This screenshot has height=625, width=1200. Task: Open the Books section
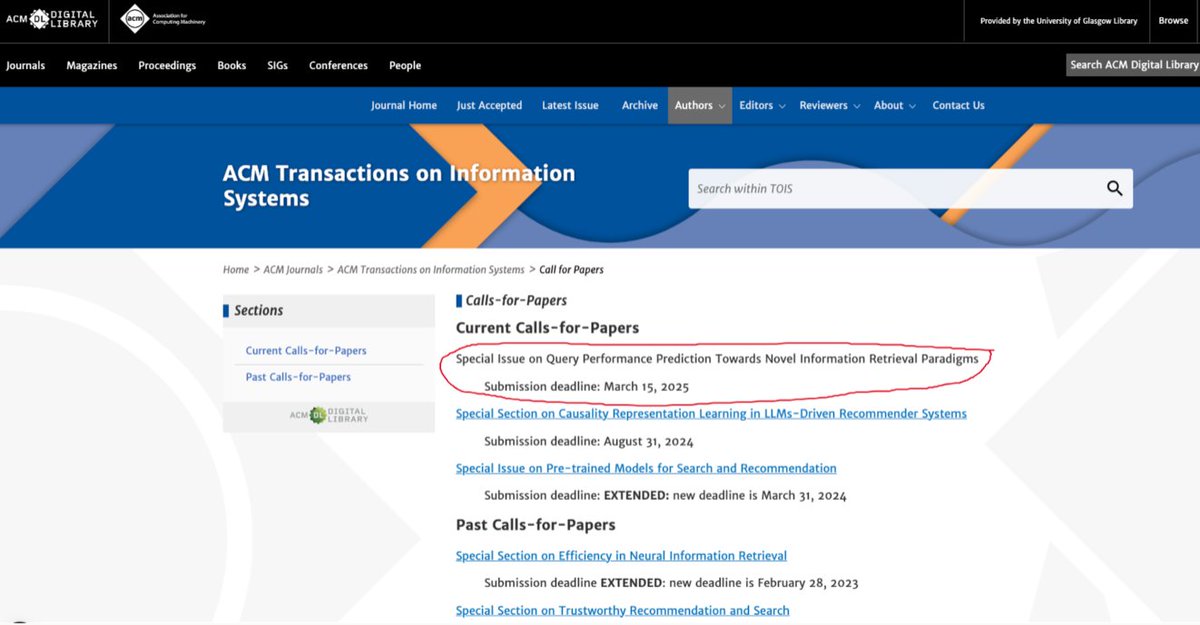point(232,66)
